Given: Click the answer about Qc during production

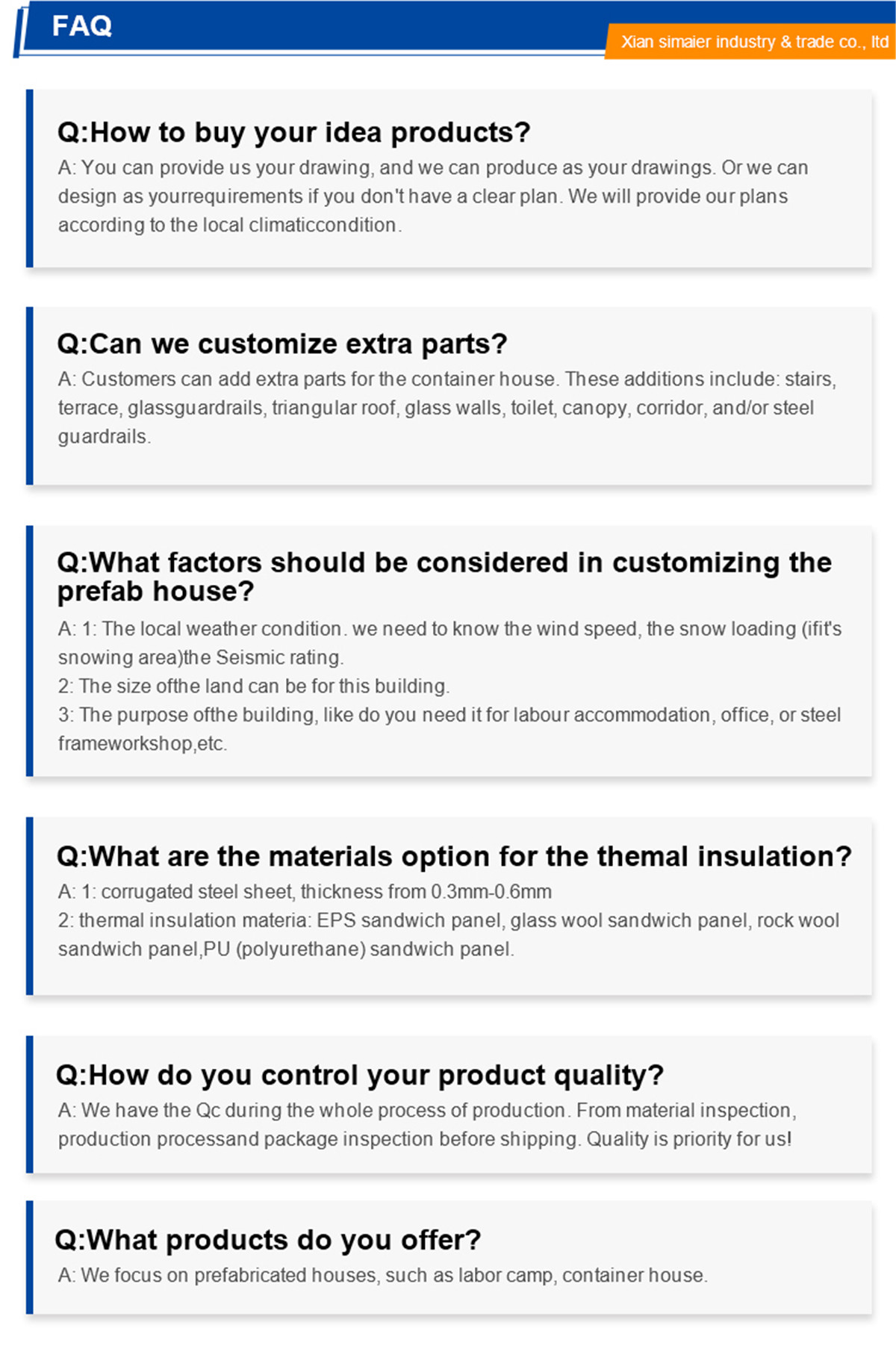Looking at the screenshot, I should click(427, 1125).
